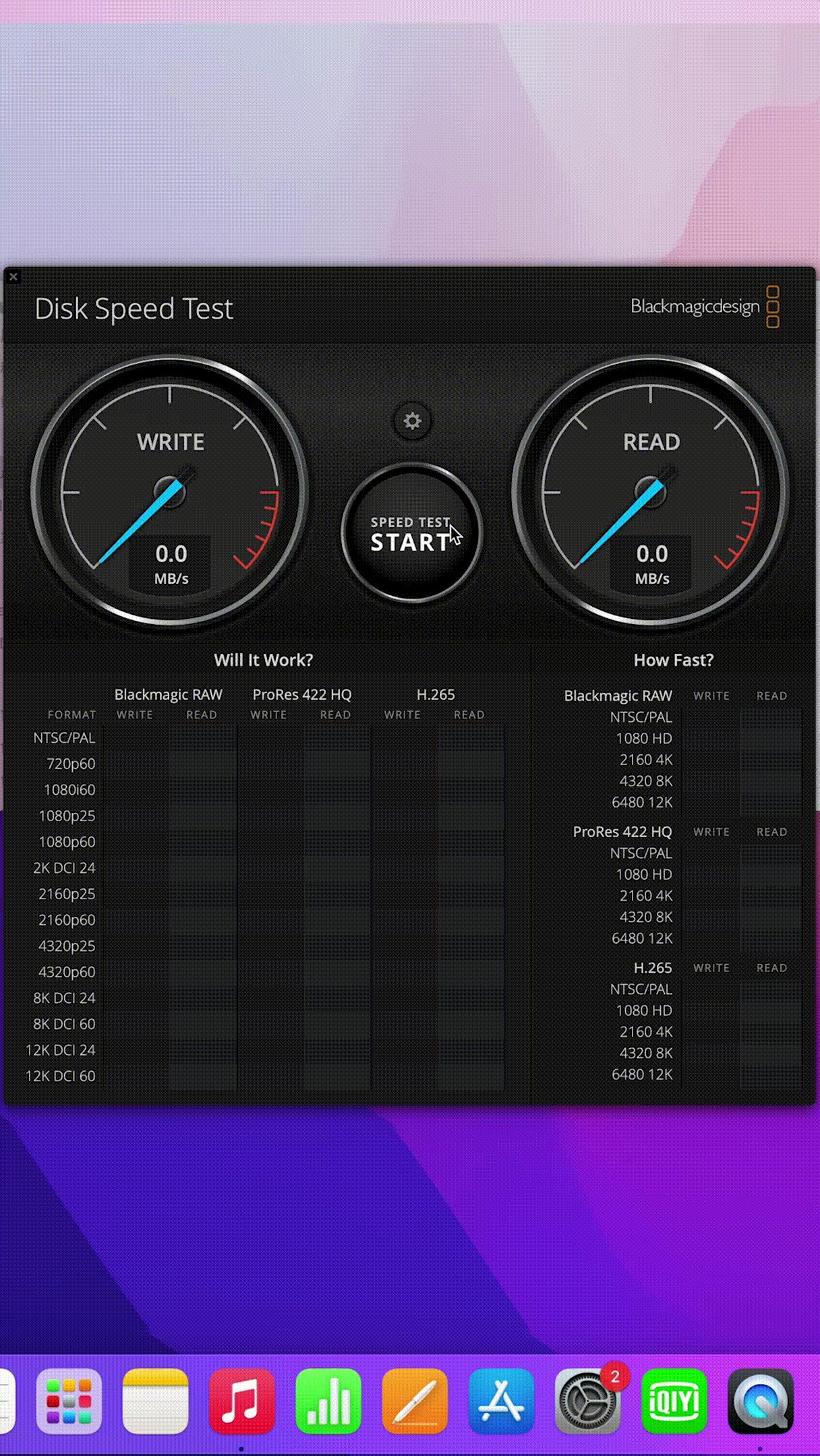Click the 'Disk Speed Test' title text
Image resolution: width=820 pixels, height=1456 pixels.
134,309
